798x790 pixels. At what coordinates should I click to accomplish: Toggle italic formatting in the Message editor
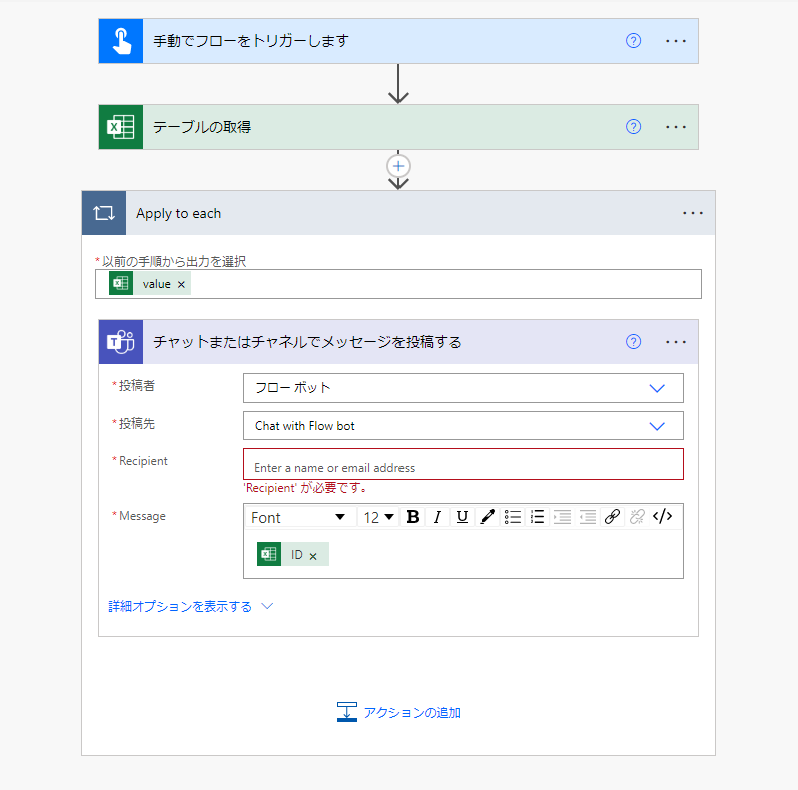(x=437, y=517)
